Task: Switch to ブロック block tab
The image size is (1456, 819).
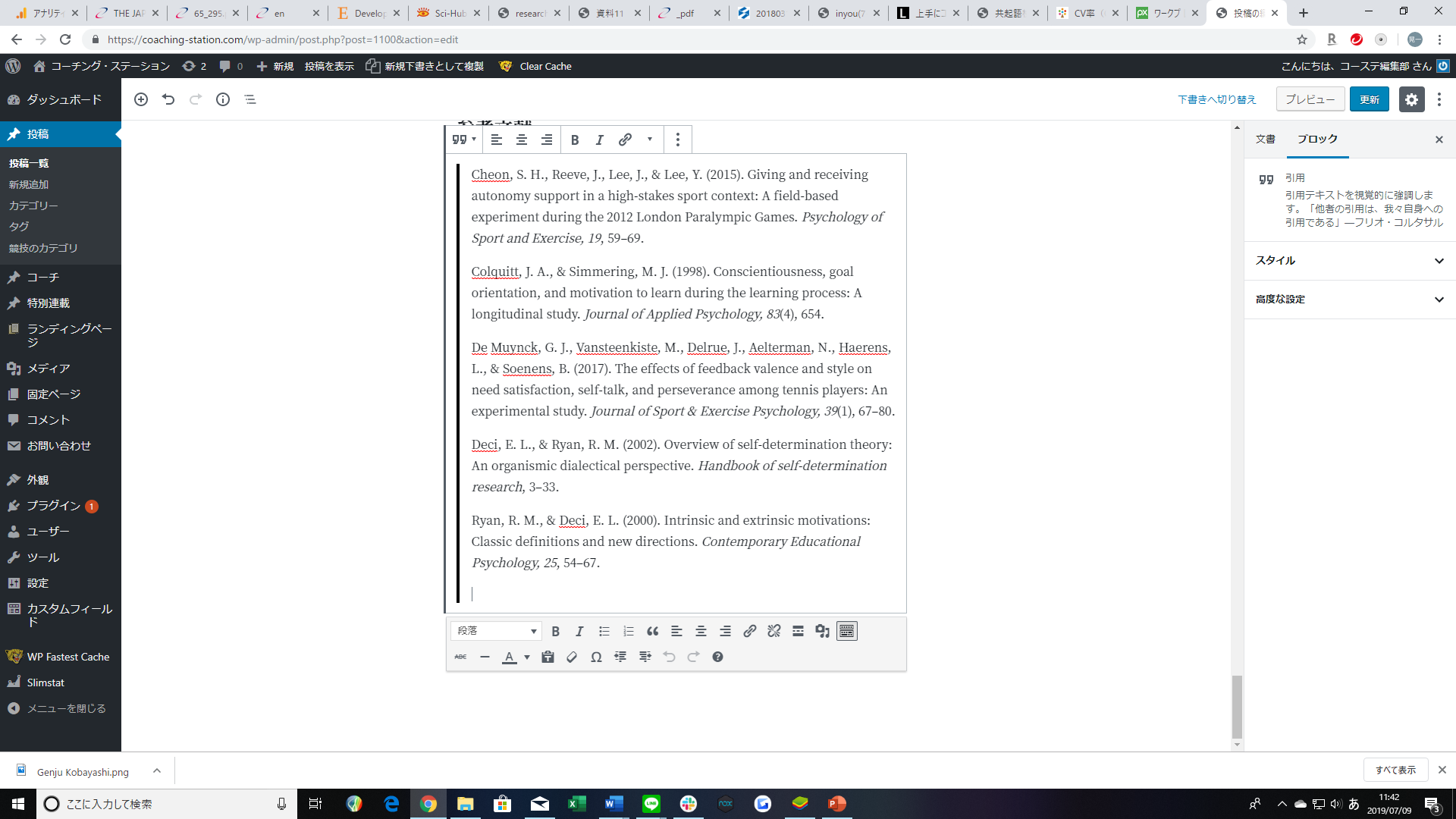Action: pos(1317,140)
